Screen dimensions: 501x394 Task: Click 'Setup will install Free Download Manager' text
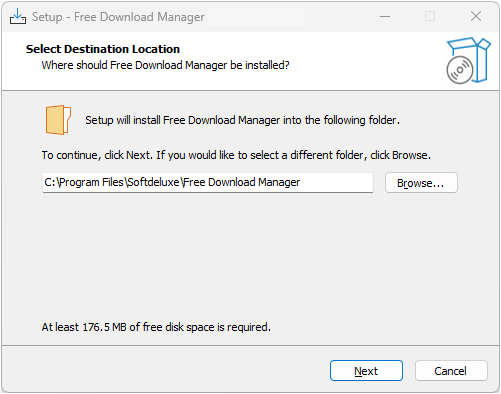click(242, 120)
